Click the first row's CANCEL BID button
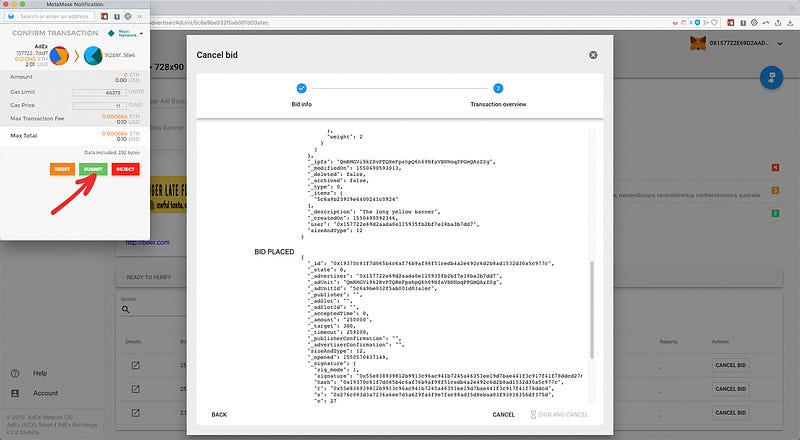Viewport: 800px width, 440px height. click(x=731, y=365)
